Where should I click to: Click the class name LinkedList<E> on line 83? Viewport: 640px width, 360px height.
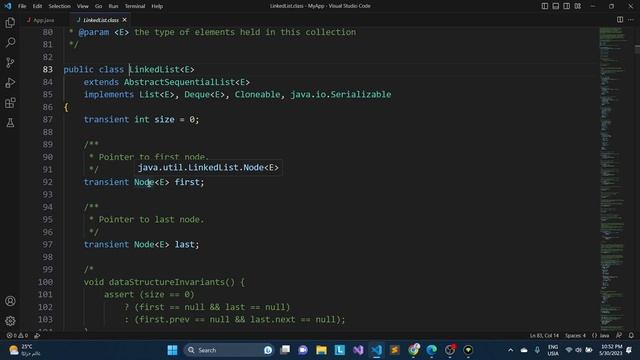[162, 69]
